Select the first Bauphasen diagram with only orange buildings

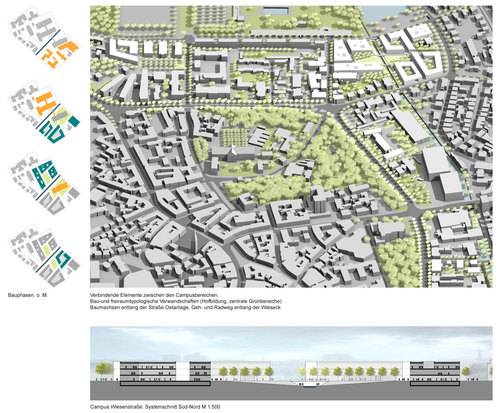(44, 39)
